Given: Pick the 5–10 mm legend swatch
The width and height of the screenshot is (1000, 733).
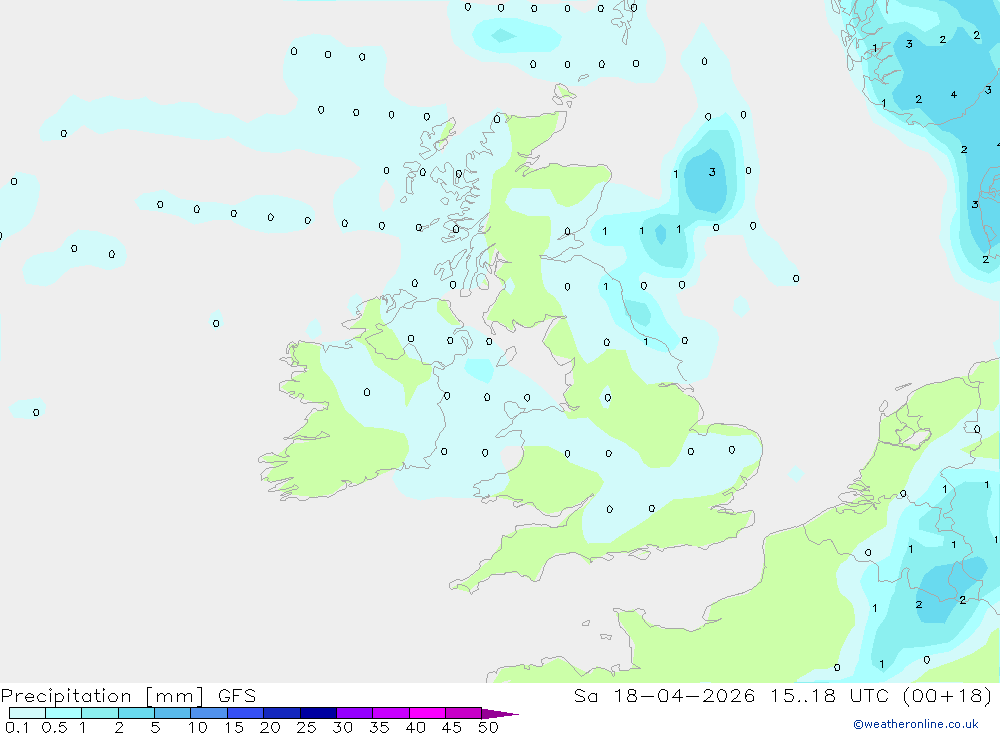Looking at the screenshot, I should pyautogui.click(x=173, y=713).
